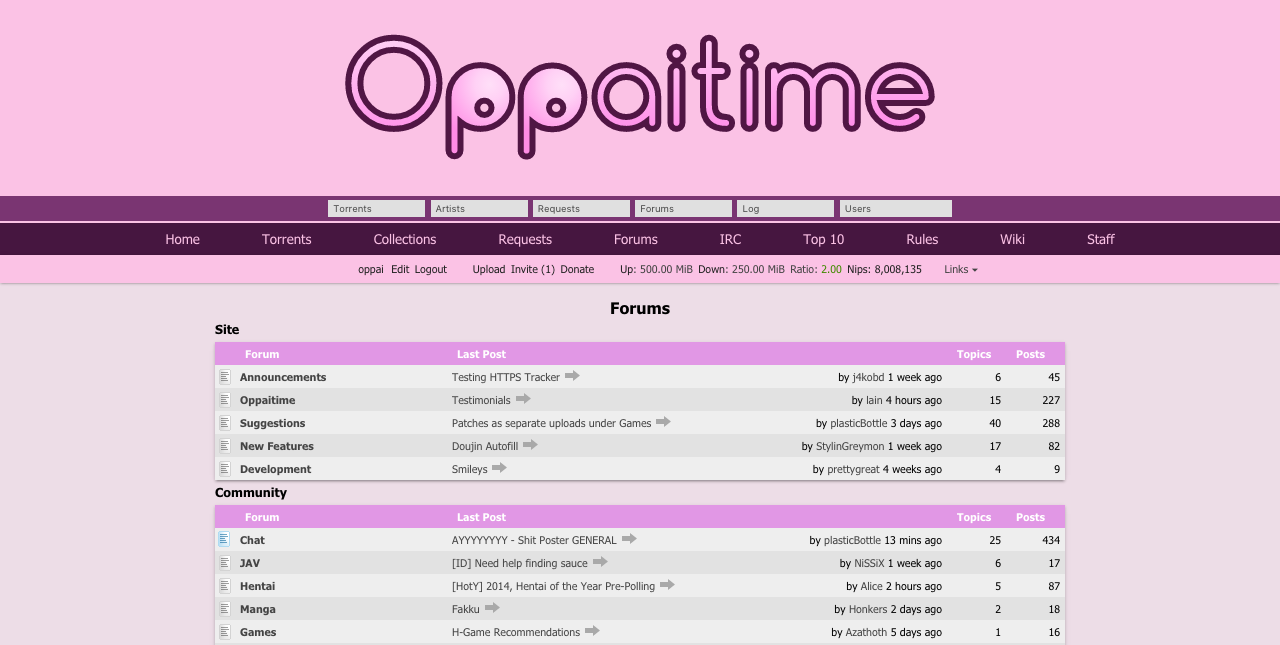Click the forum status icon beside Announcements

225,377
